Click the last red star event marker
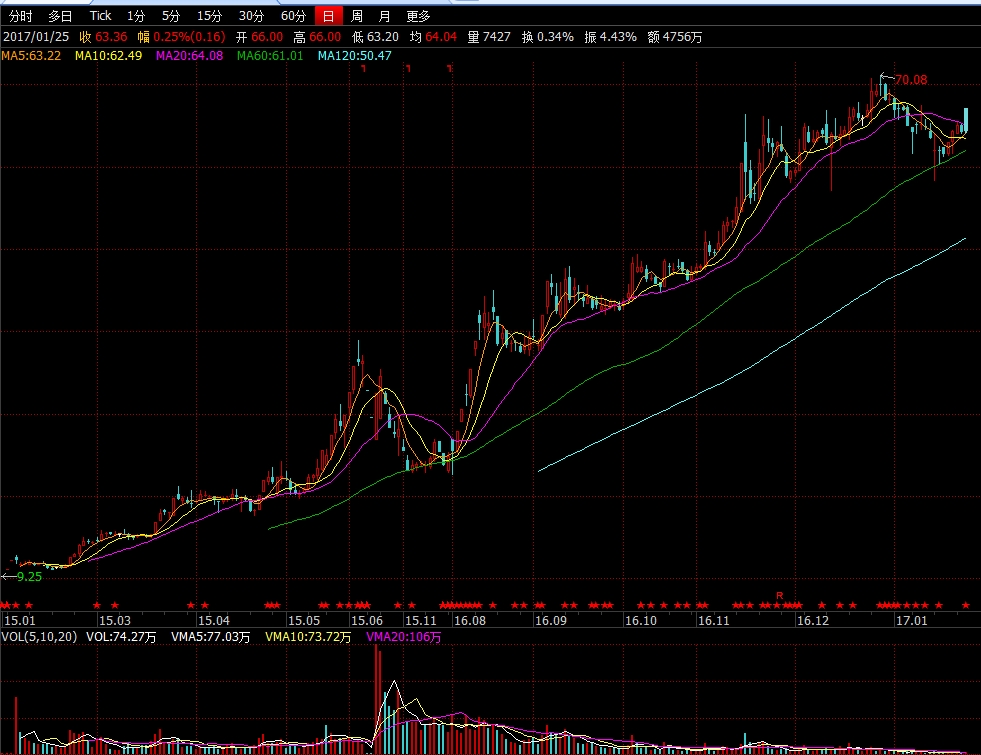Viewport: 981px width, 755px height. coord(965,605)
